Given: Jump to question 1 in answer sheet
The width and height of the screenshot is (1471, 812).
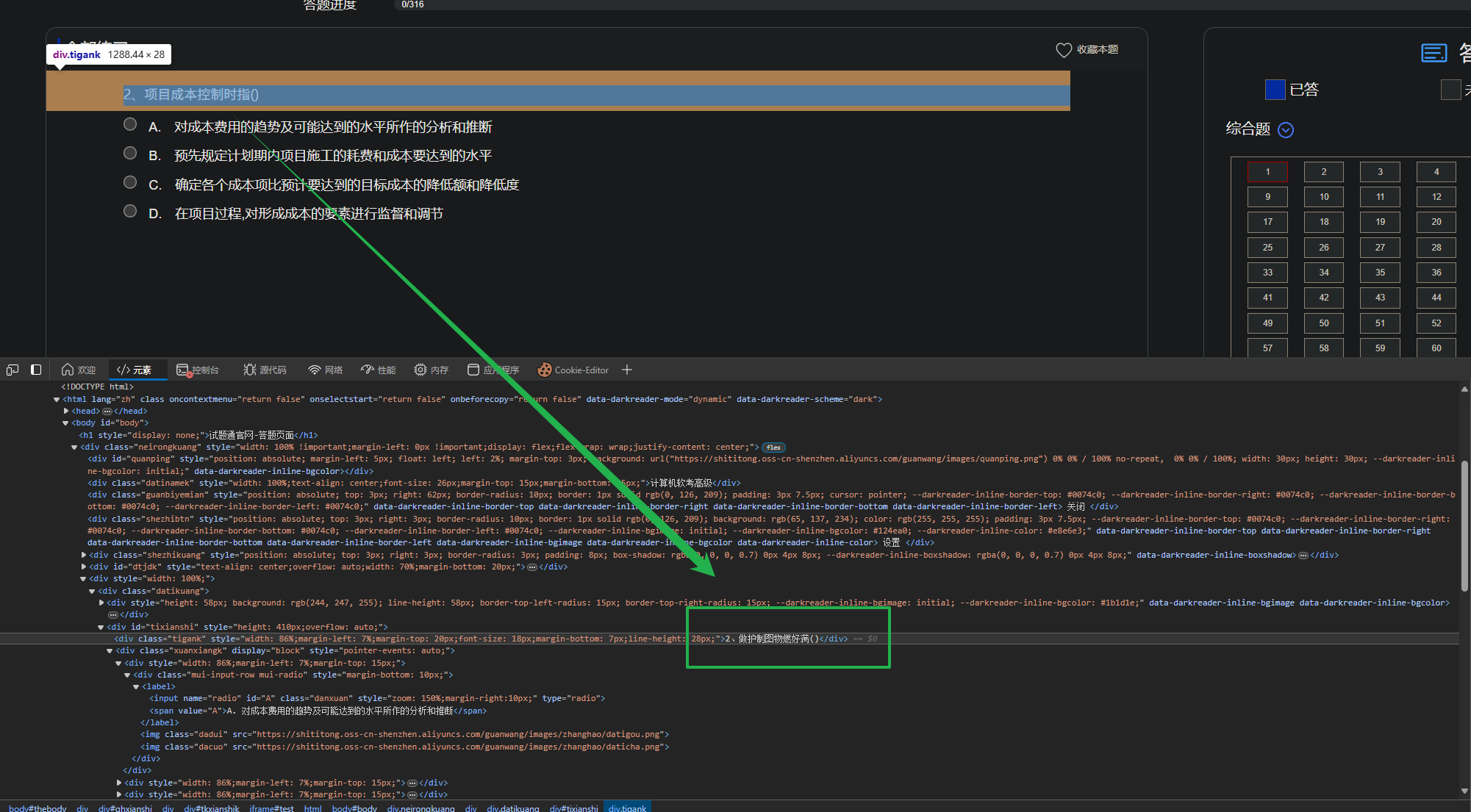Looking at the screenshot, I should (1267, 172).
